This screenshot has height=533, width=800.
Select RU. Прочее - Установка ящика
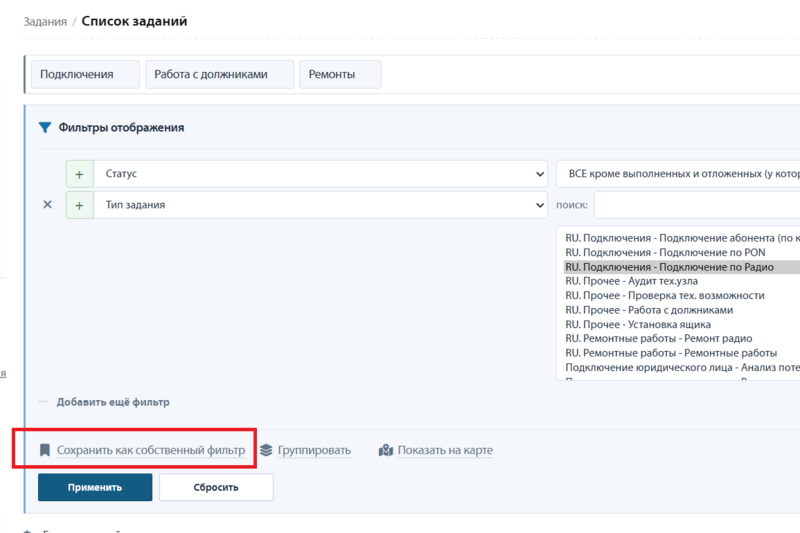(682, 324)
